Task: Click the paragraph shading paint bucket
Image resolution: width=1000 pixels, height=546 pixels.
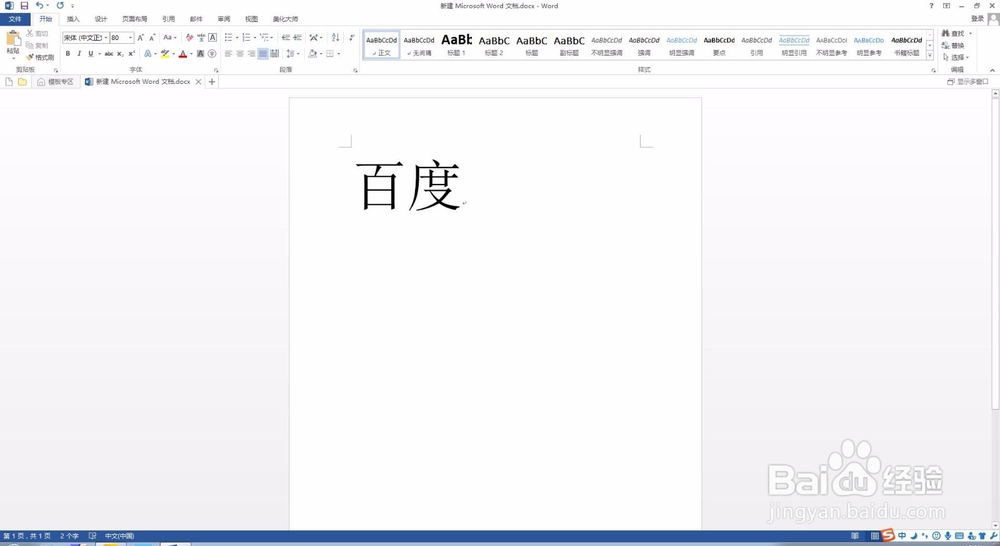Action: [312, 54]
